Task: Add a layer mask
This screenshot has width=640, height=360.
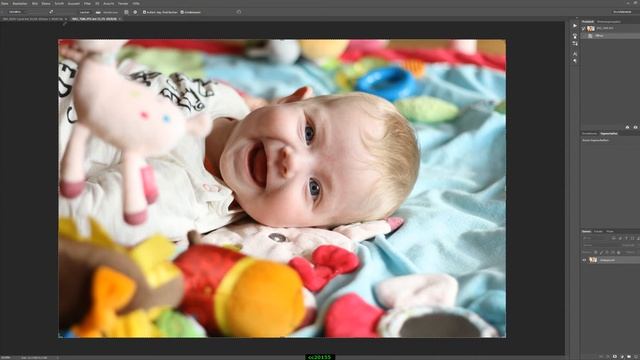Action: tap(615, 357)
